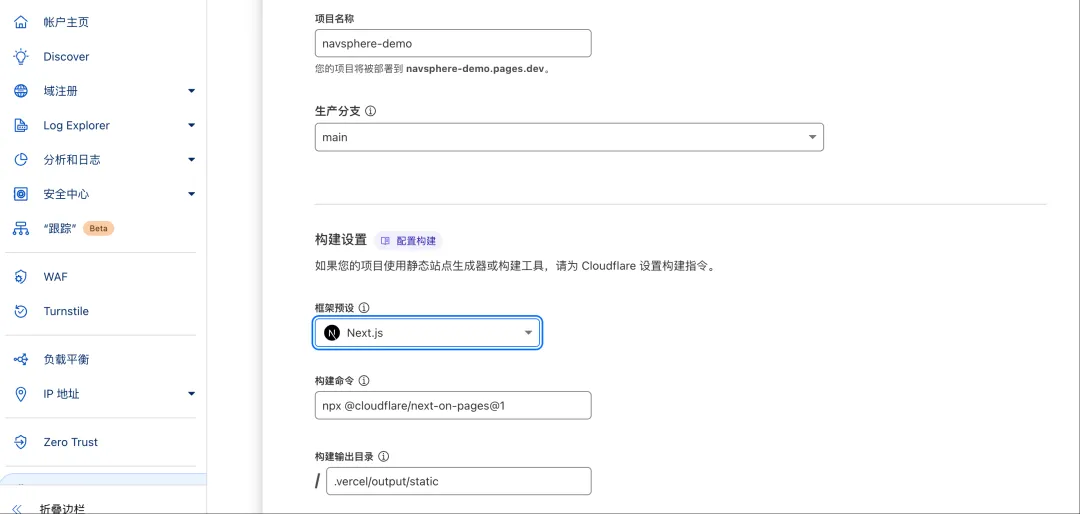Expand the 域注册 sidebar section arrow

(191, 91)
